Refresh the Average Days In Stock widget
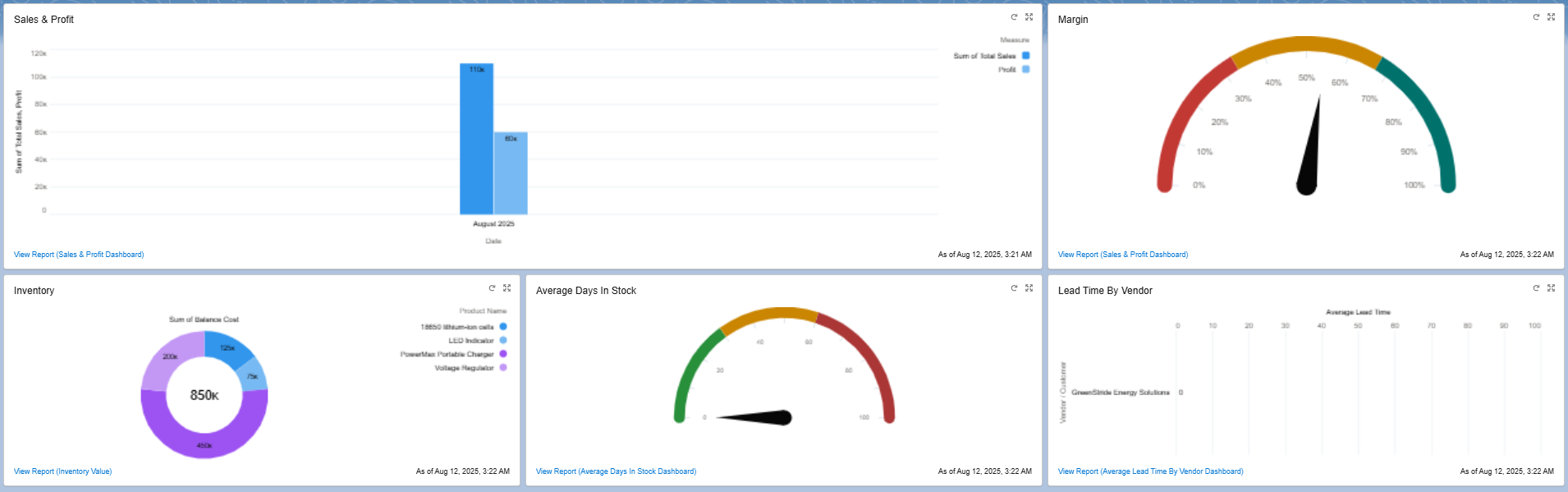Screen dimensions: 1568x492 coord(1014,287)
